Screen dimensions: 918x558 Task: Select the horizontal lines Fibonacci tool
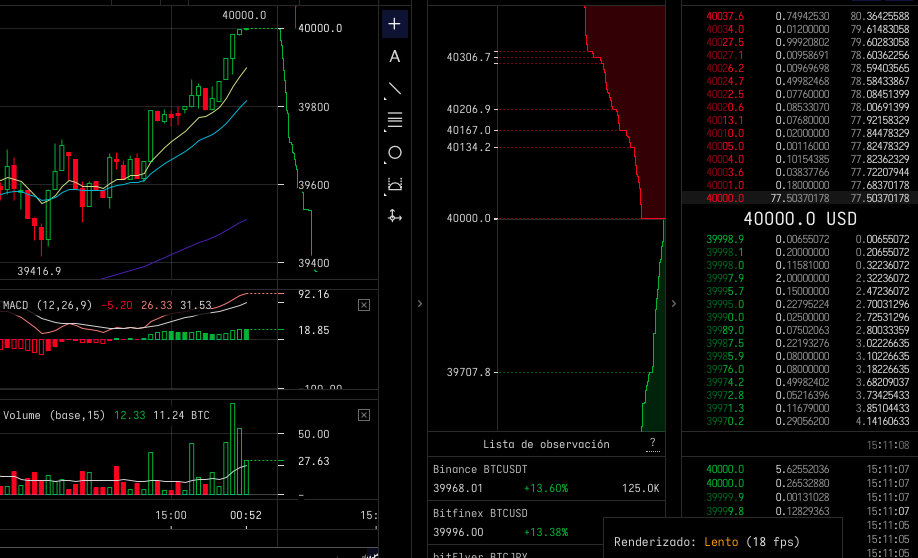(x=395, y=120)
